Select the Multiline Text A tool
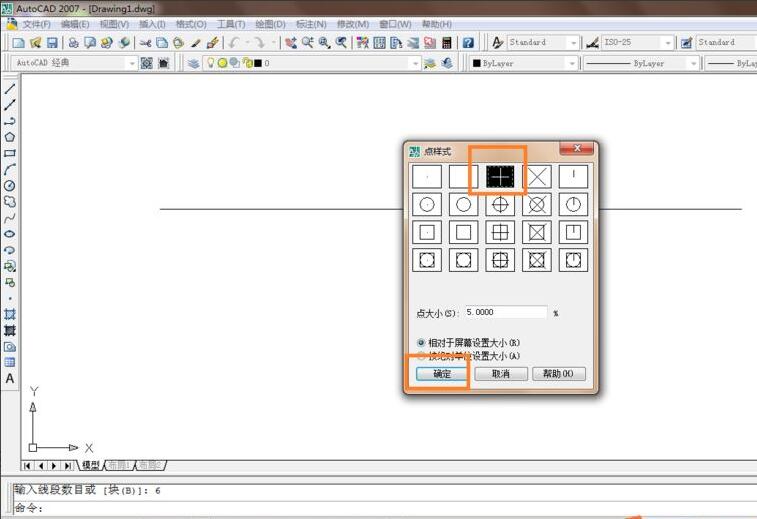 pos(10,379)
